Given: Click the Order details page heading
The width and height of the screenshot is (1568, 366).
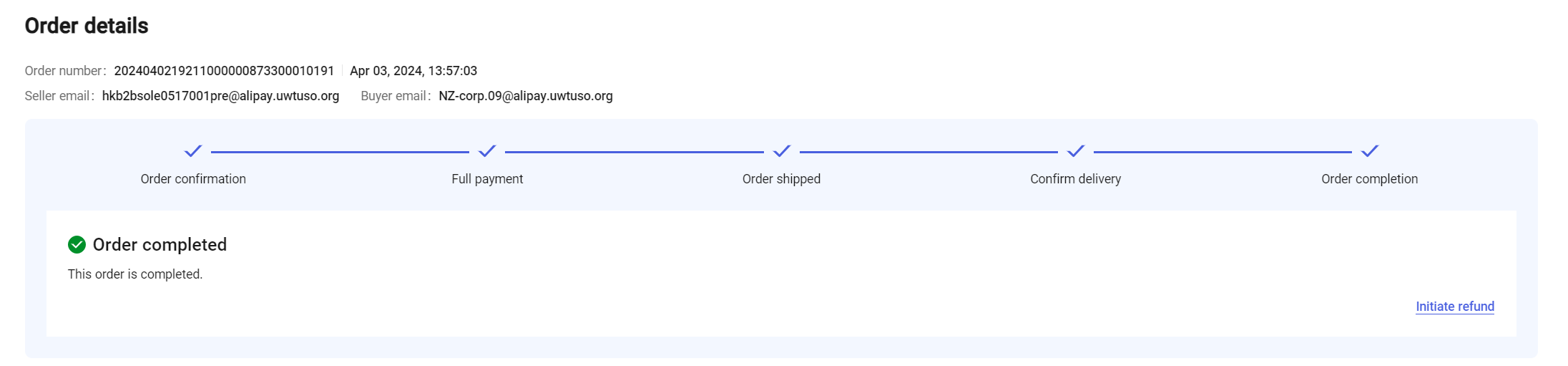Looking at the screenshot, I should [x=87, y=26].
